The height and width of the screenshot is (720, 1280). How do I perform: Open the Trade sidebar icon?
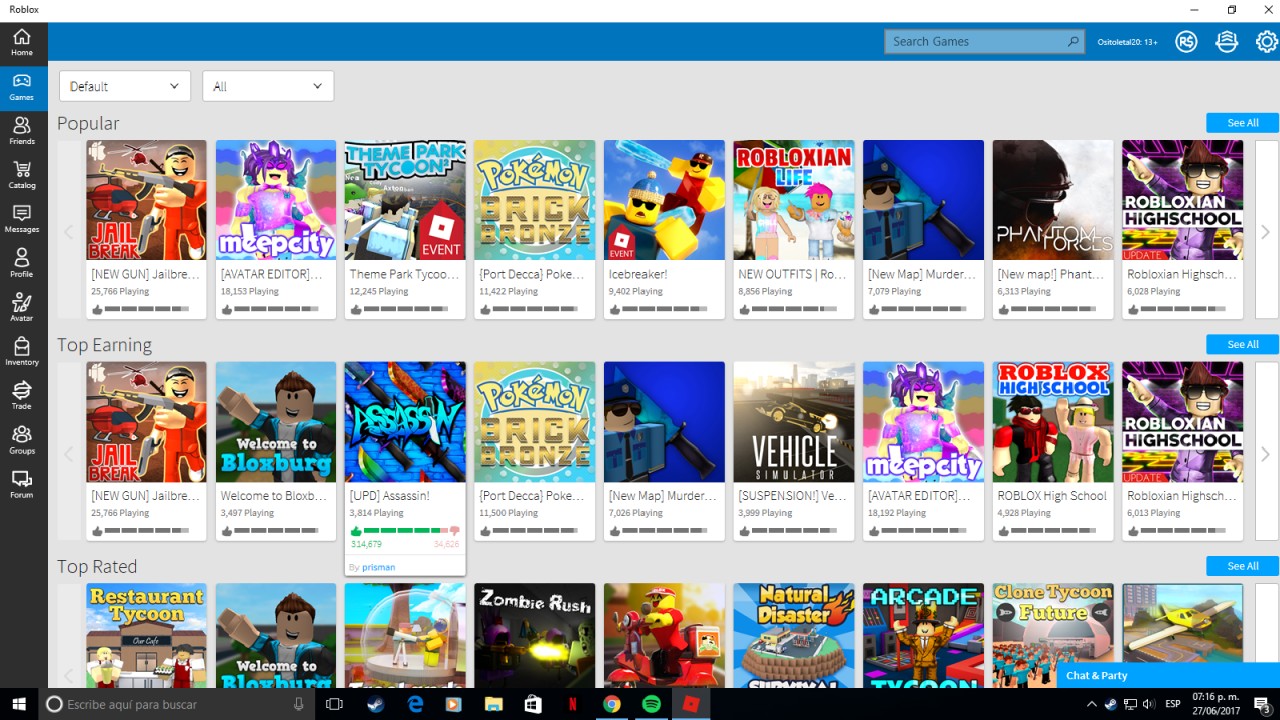pos(22,395)
